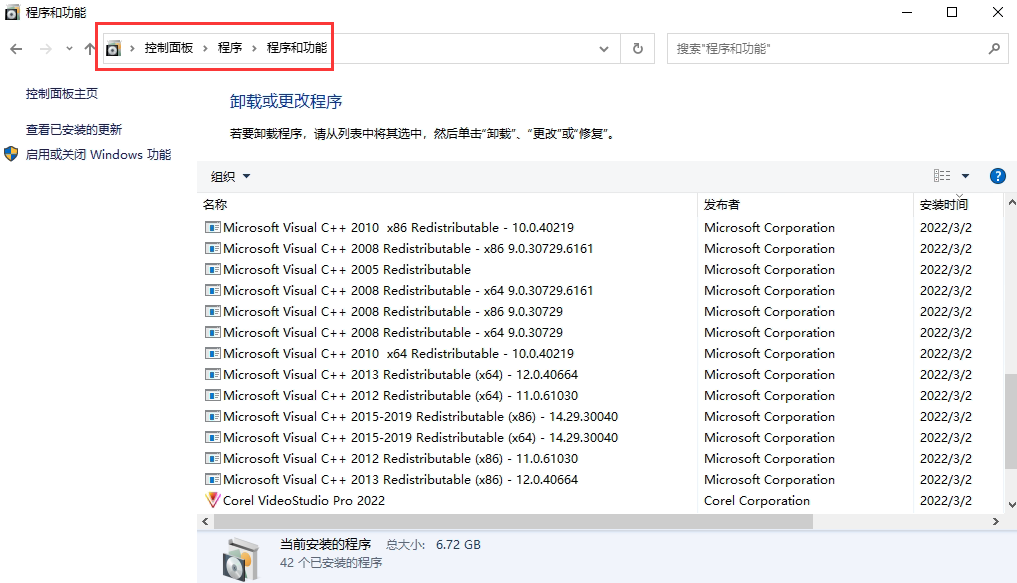The image size is (1017, 583).
Task: Click the shield icon beside 启用或关闭 Windows 功能
Action: 11,154
